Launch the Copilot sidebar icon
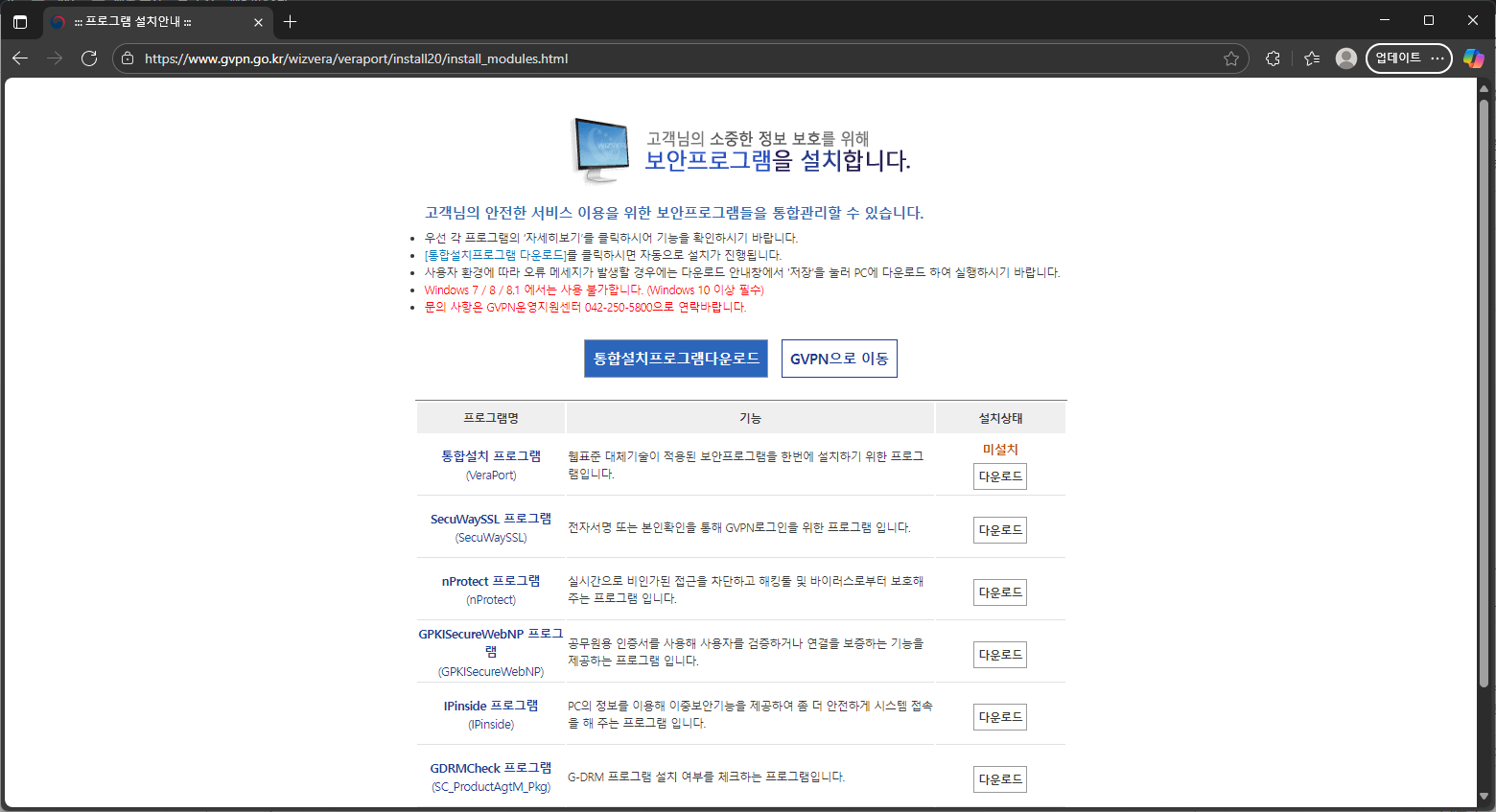This screenshot has height=812, width=1496. [x=1473, y=58]
